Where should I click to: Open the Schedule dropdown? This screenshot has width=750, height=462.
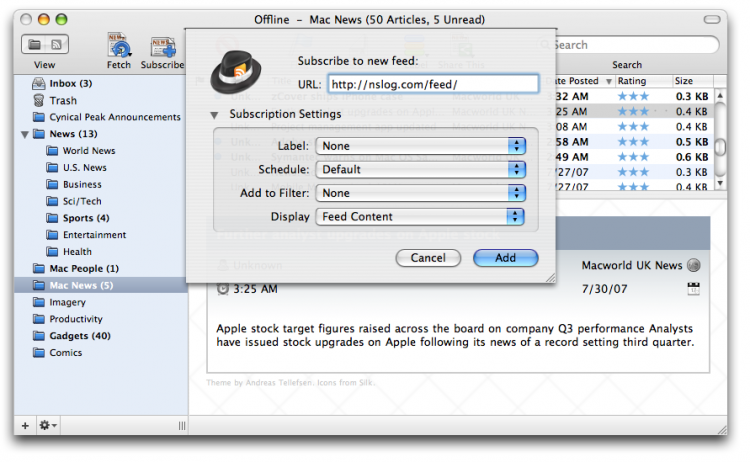click(x=421, y=169)
